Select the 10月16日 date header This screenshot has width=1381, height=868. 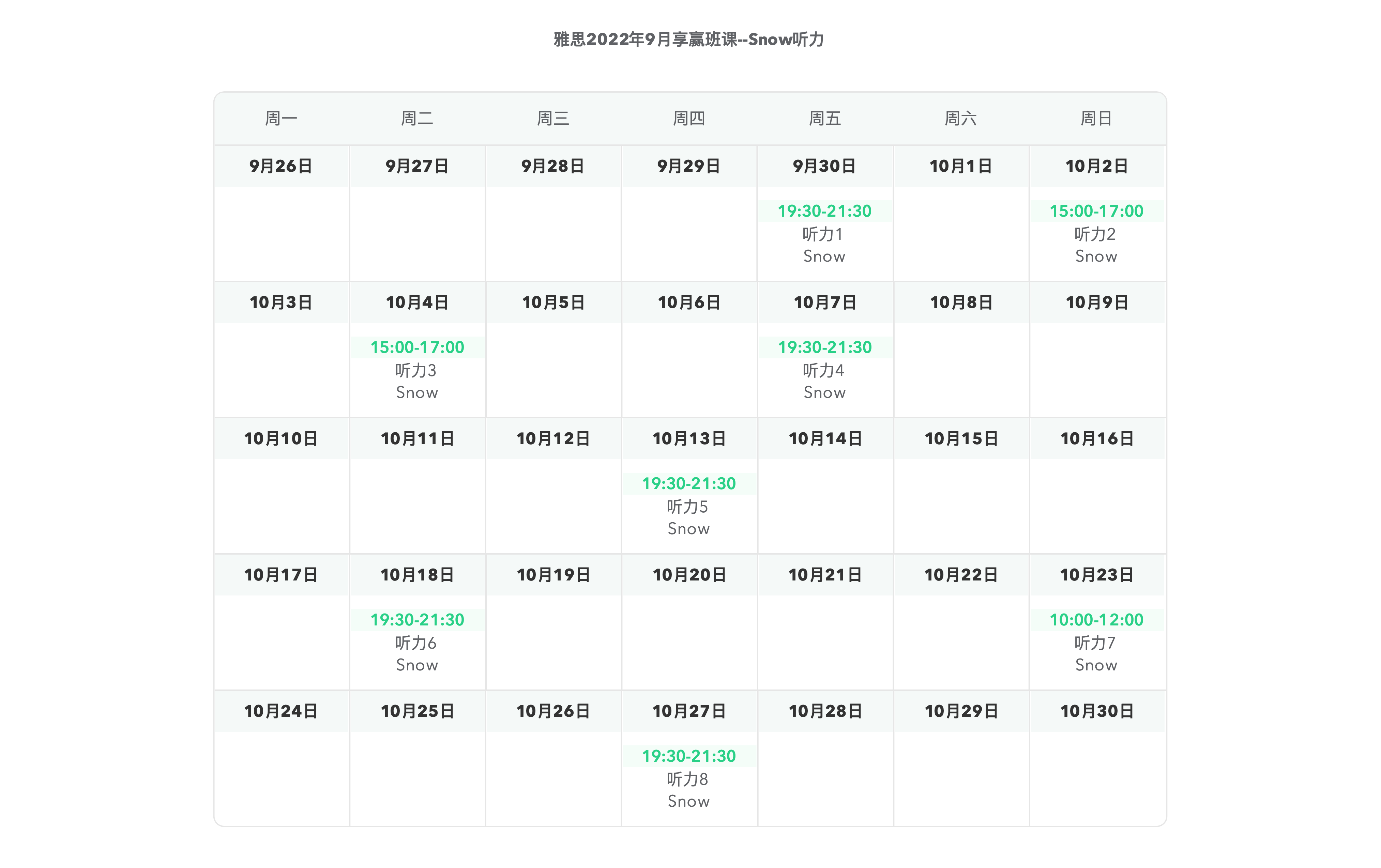(x=1096, y=438)
